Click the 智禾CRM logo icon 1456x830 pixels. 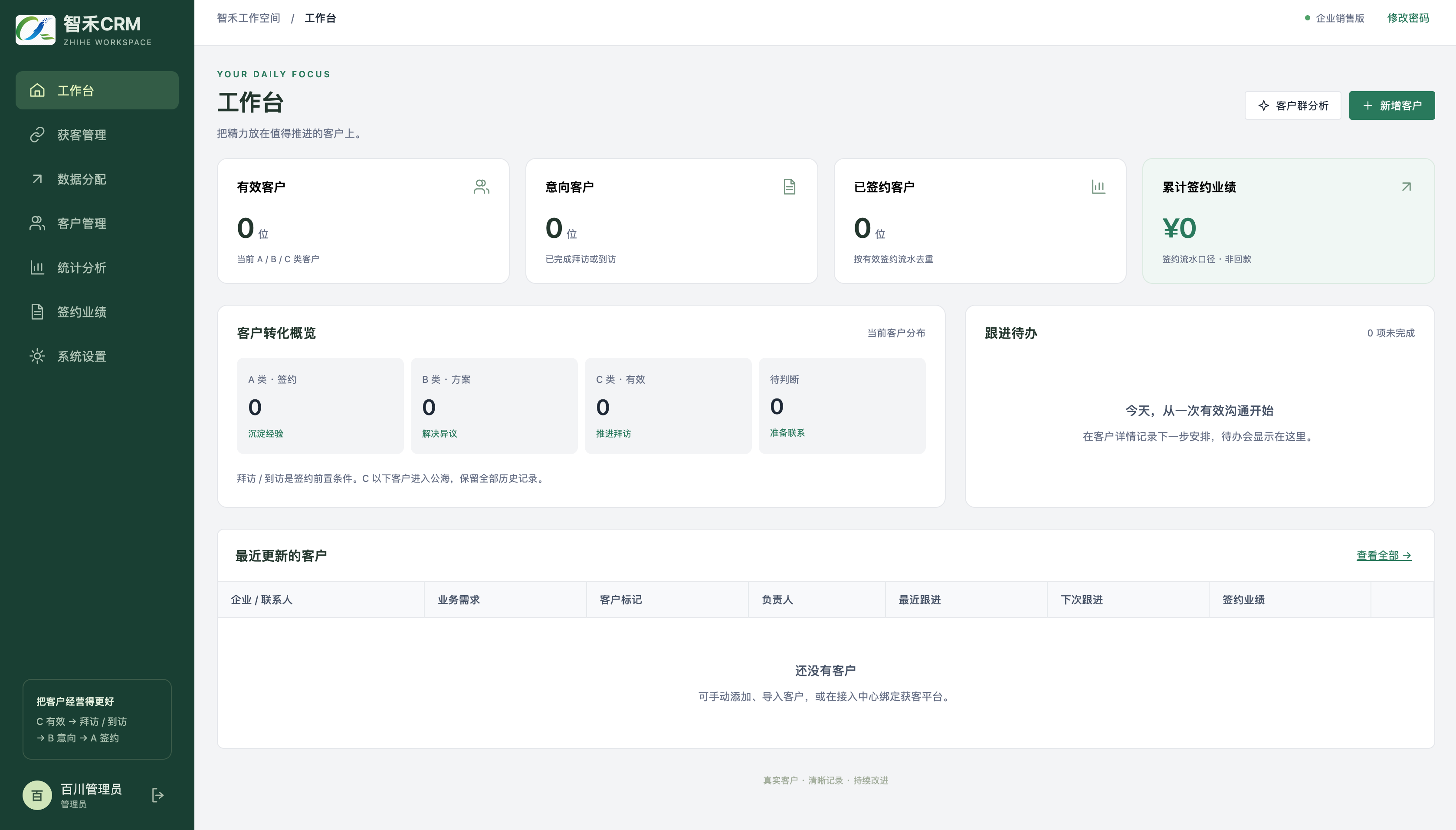(35, 30)
